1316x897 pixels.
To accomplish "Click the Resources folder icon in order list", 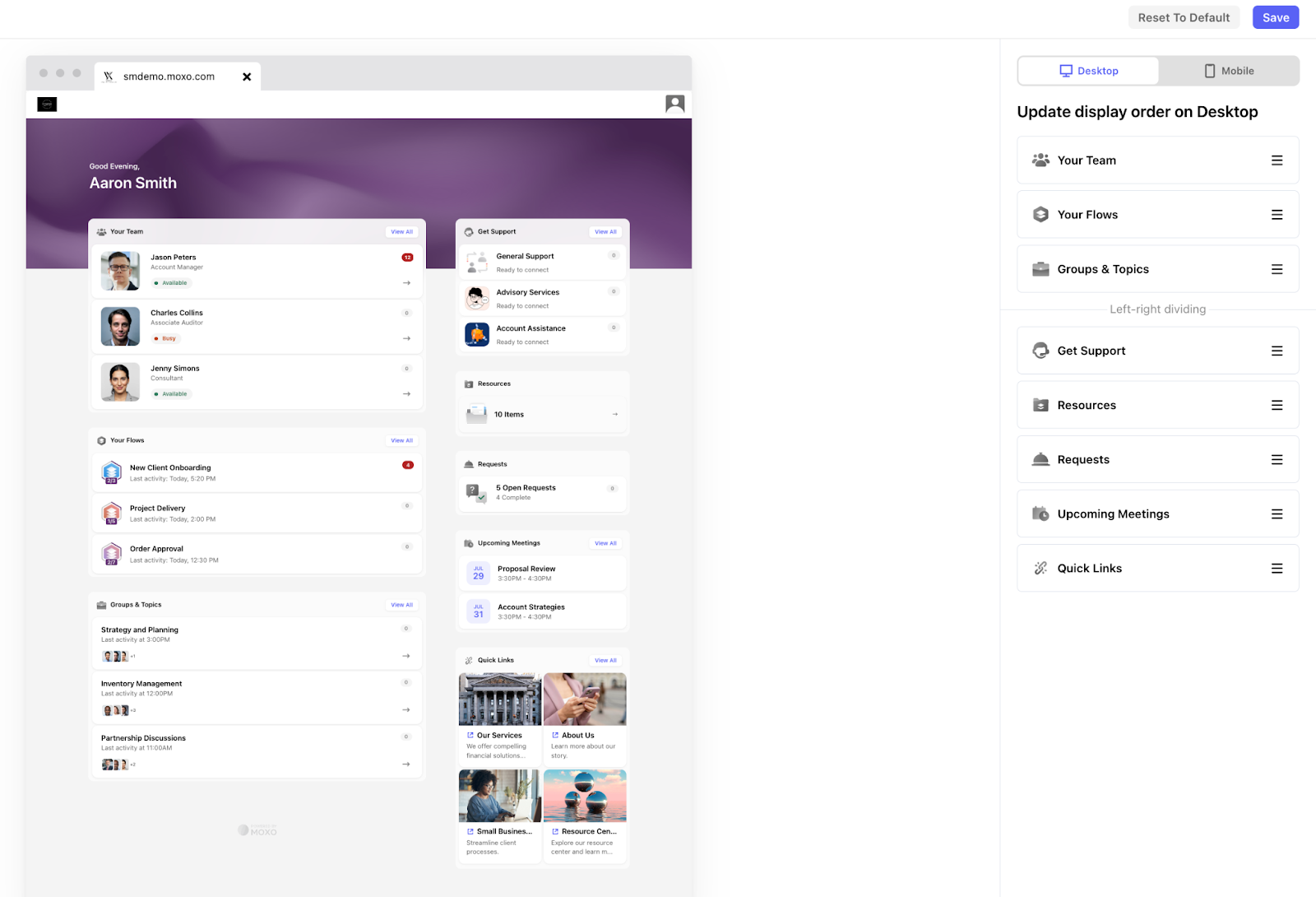I will coord(1040,405).
